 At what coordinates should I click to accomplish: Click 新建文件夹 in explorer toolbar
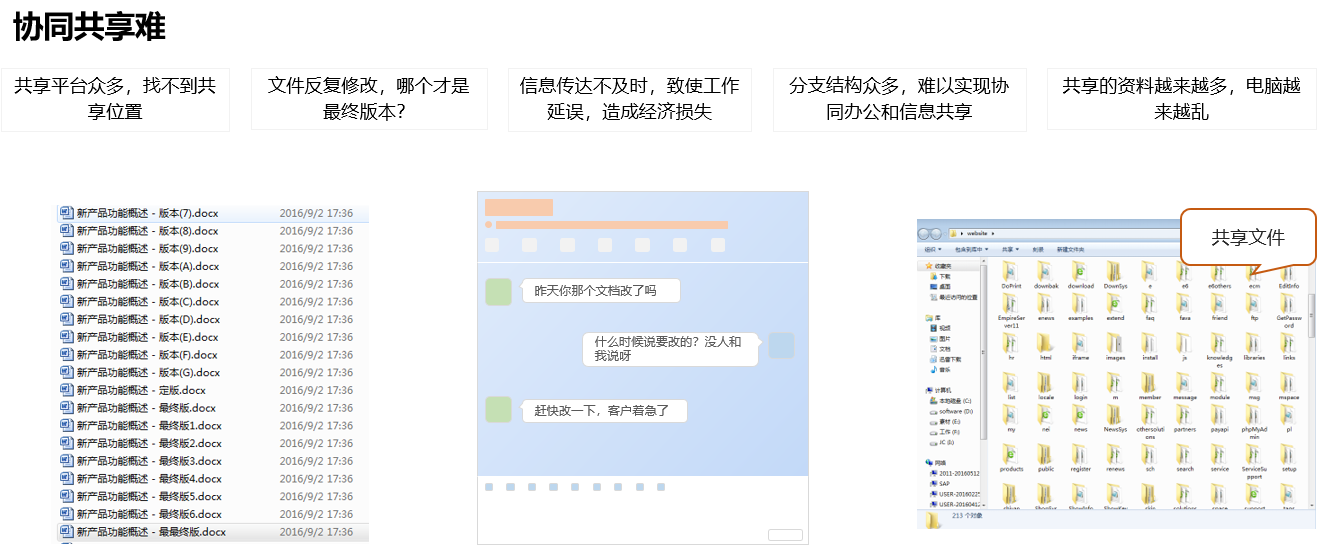(x=1071, y=249)
